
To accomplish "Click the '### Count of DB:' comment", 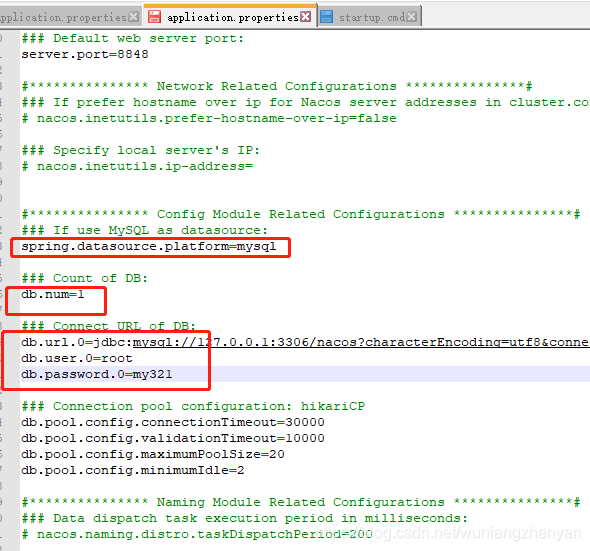I will [x=85, y=278].
